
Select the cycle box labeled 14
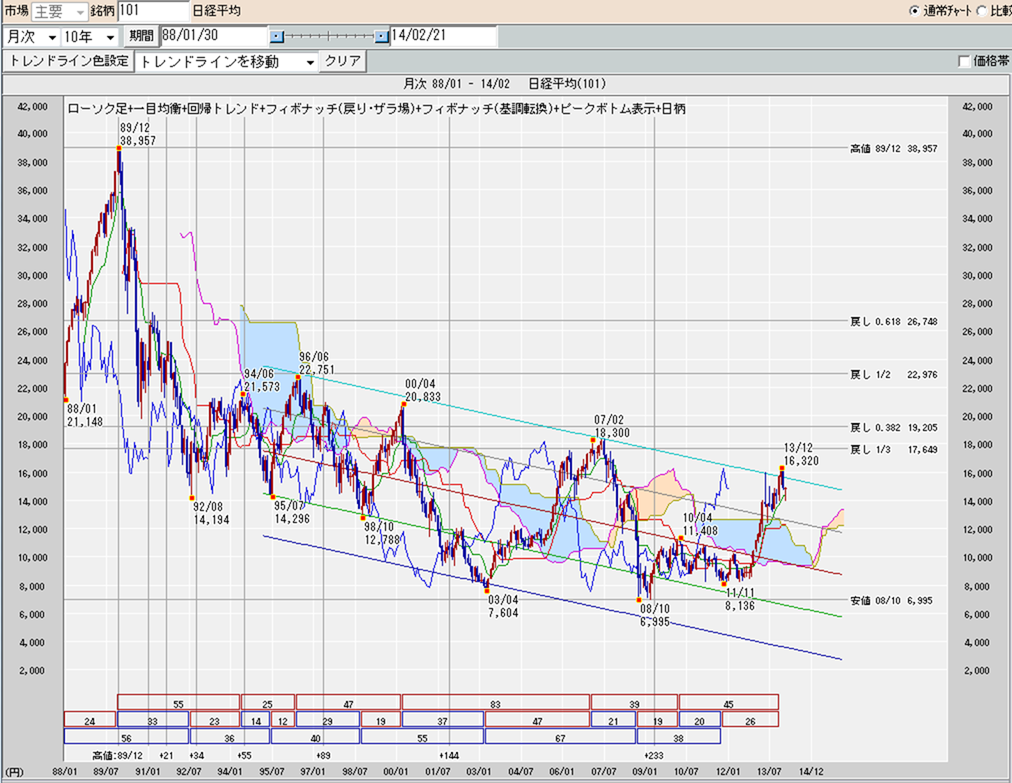click(256, 719)
